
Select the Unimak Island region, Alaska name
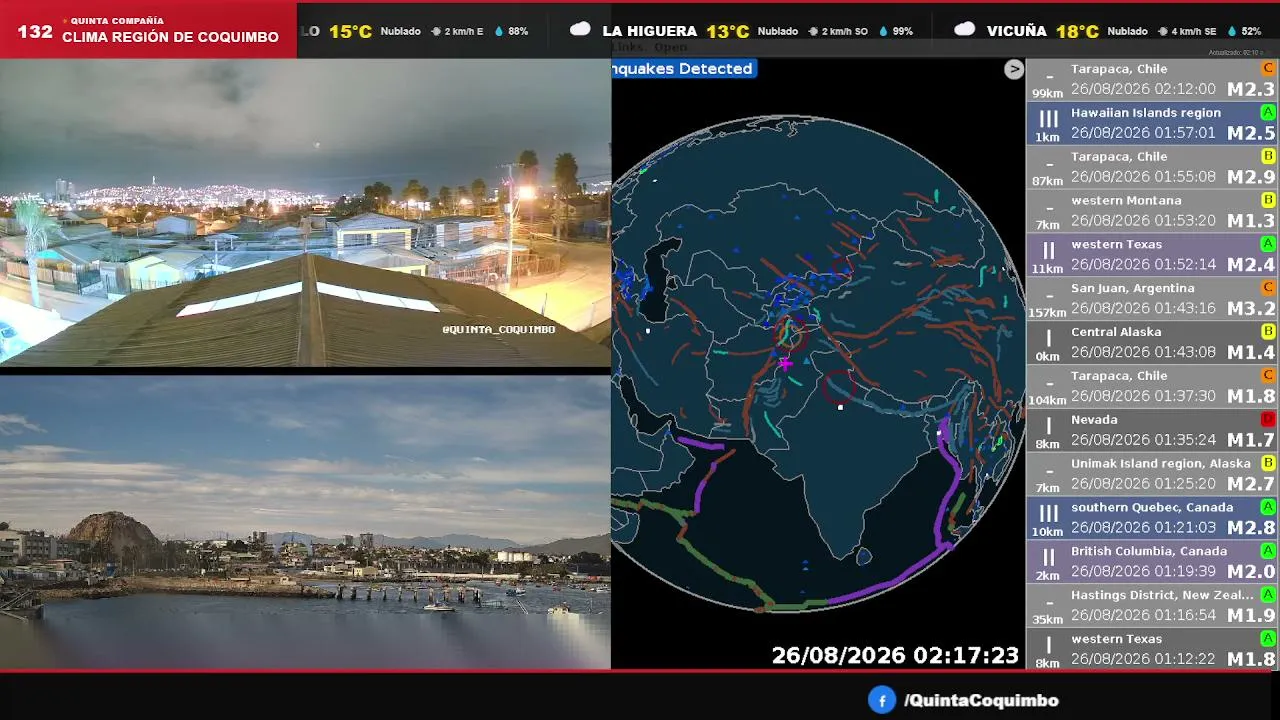[1161, 464]
